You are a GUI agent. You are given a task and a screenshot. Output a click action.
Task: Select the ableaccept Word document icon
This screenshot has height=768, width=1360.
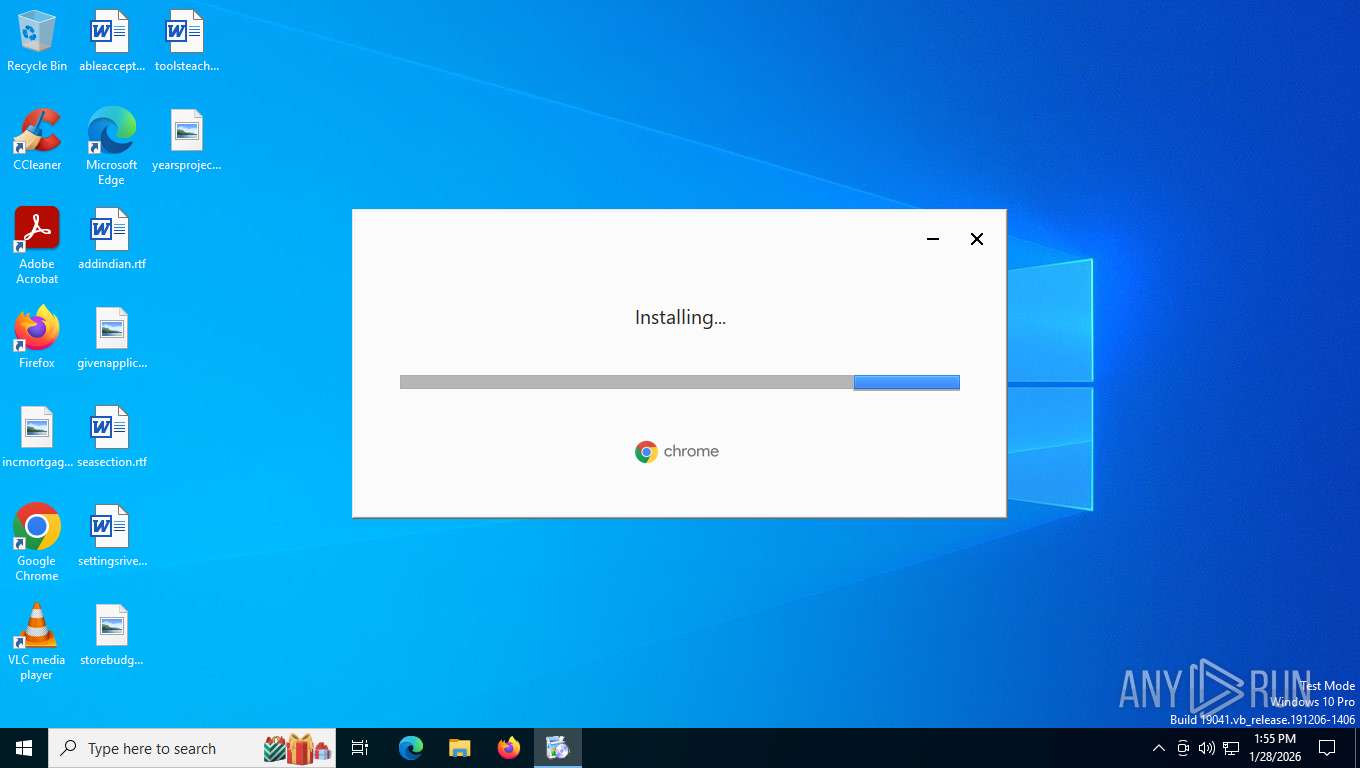point(111,42)
